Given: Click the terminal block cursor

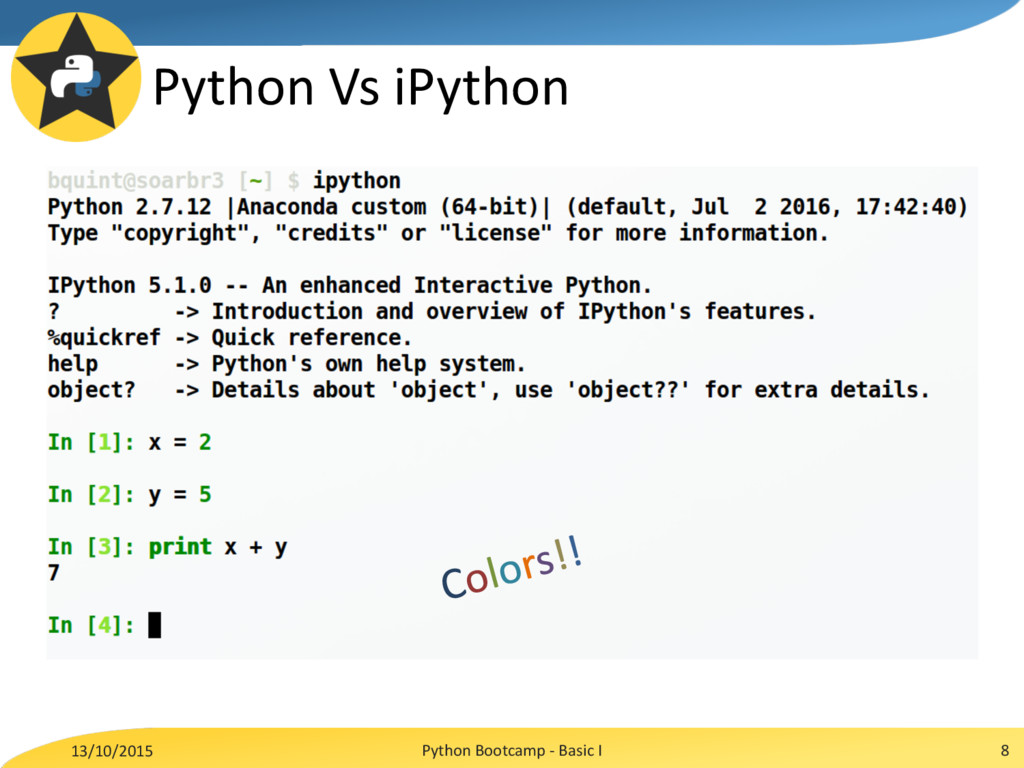Looking at the screenshot, I should [x=154, y=625].
